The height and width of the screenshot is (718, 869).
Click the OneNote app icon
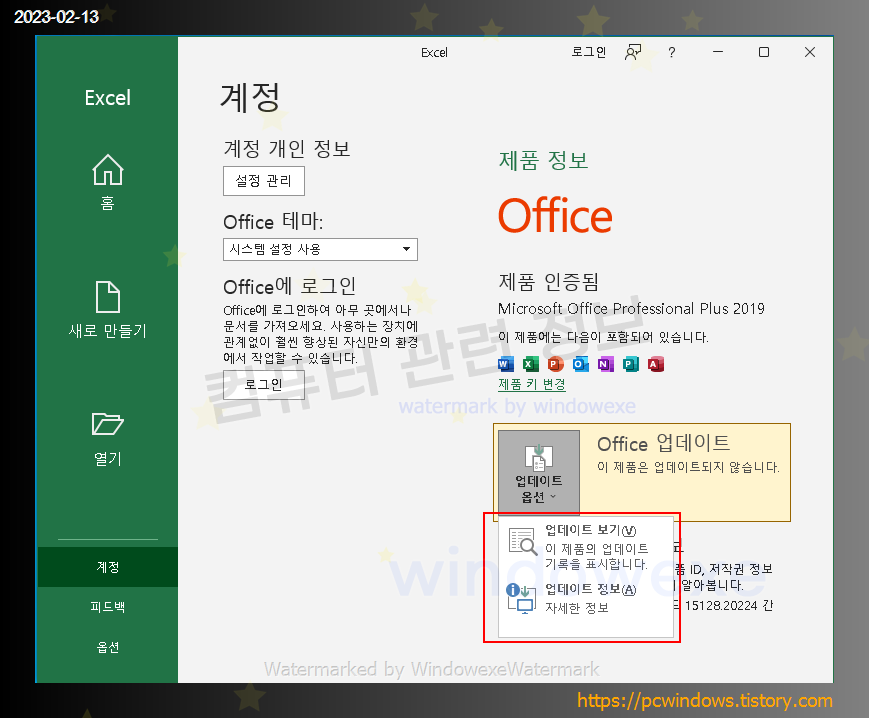pos(605,364)
